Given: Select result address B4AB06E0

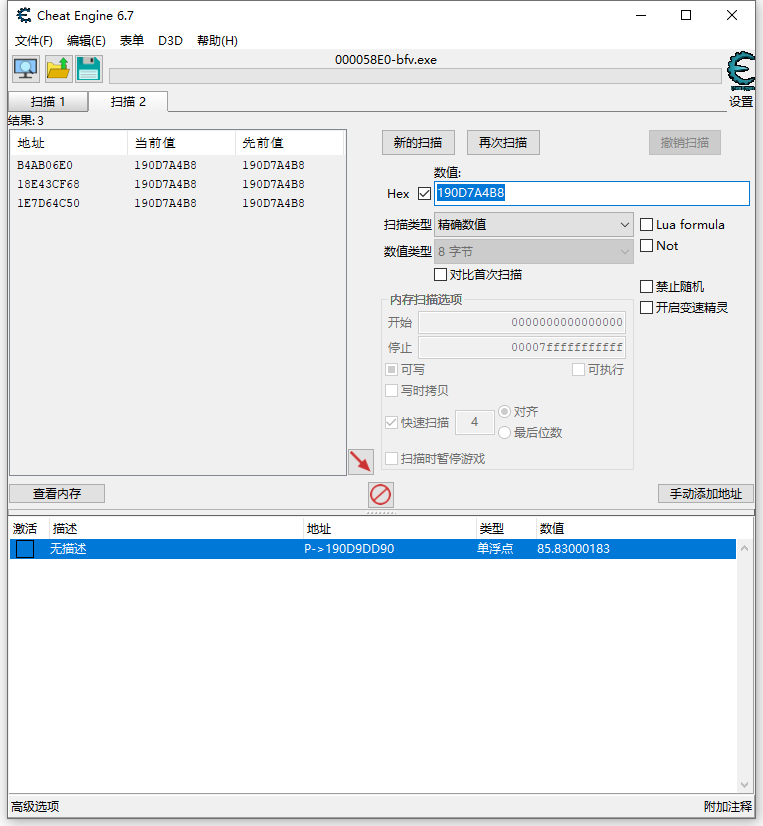Looking at the screenshot, I should (x=45, y=165).
